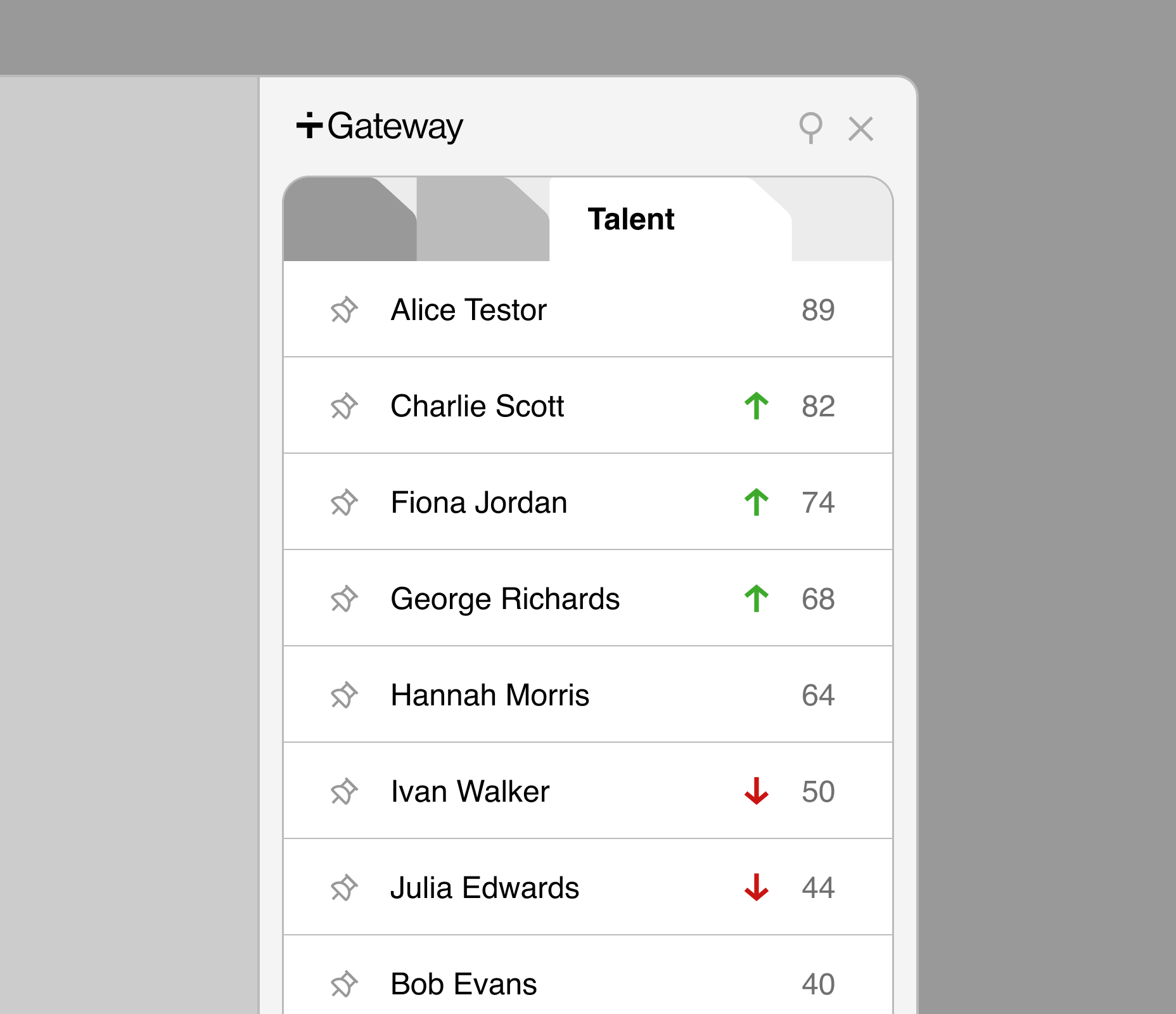Screen dimensions: 1176x1014
Task: Switch to the dark gray first tab
Action: [x=350, y=219]
